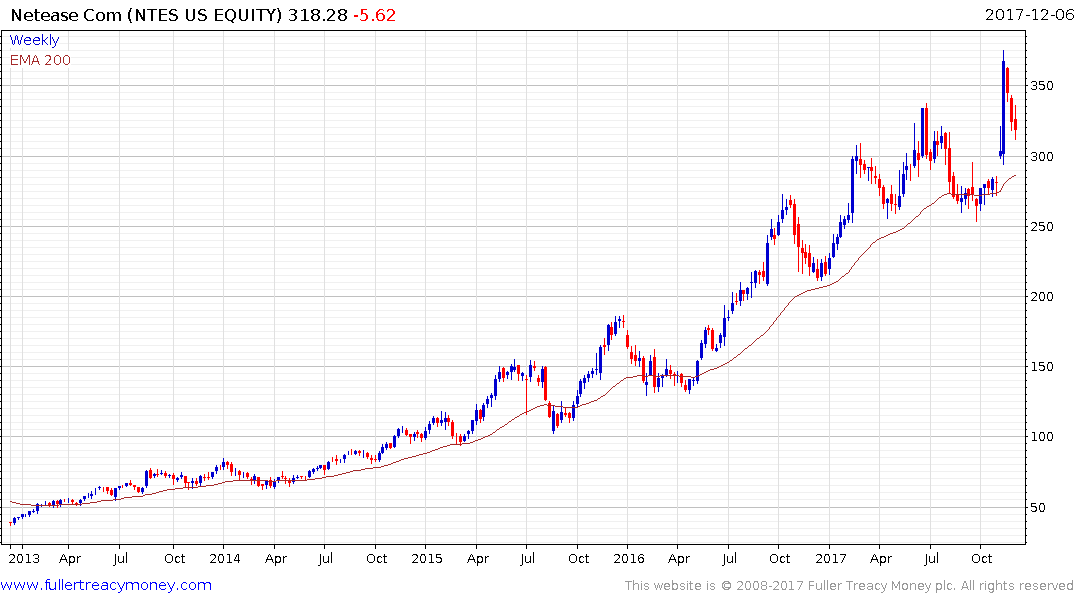The image size is (1075, 600).
Task: Click the 50 price axis label
Action: point(1038,507)
